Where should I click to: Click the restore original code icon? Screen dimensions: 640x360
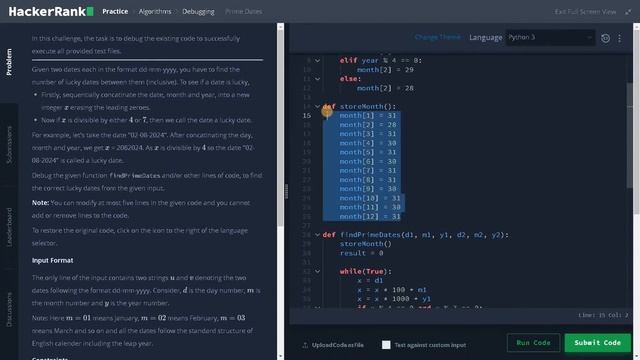[x=605, y=38]
